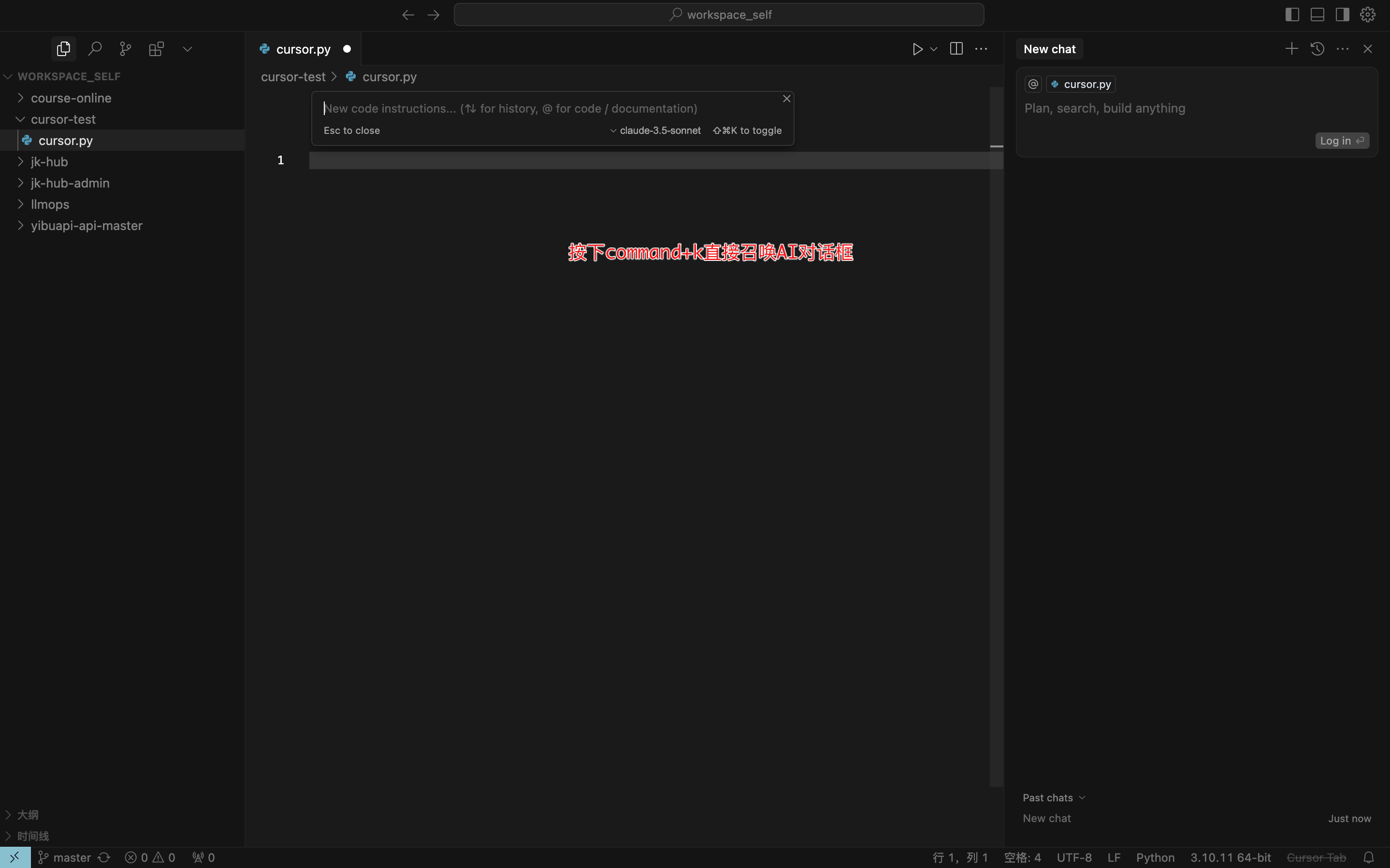Open the Source Control view icon
Image resolution: width=1390 pixels, height=868 pixels.
(125, 49)
